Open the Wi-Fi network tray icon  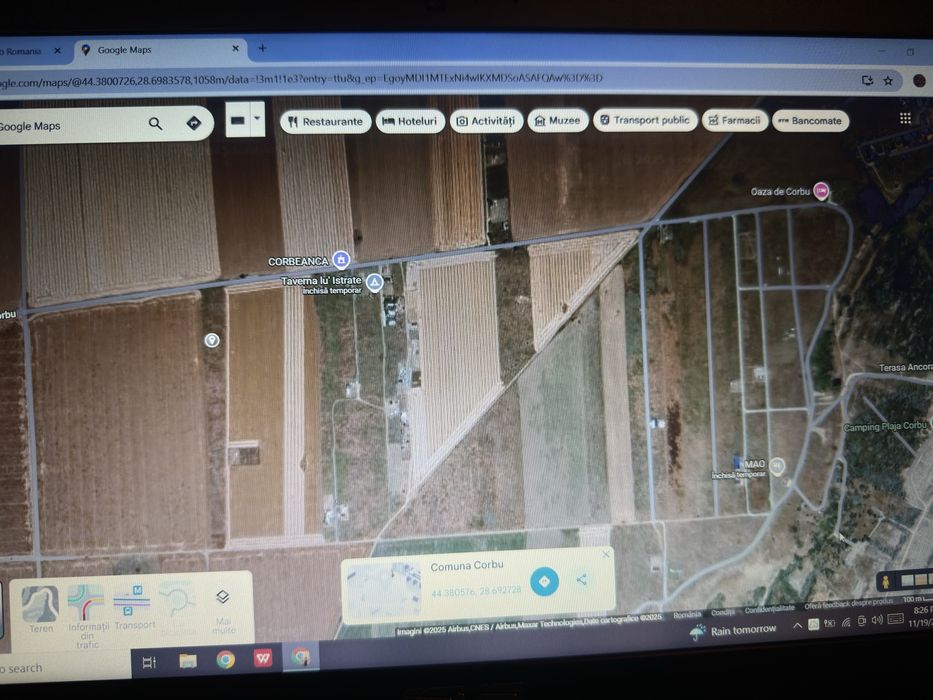(846, 623)
